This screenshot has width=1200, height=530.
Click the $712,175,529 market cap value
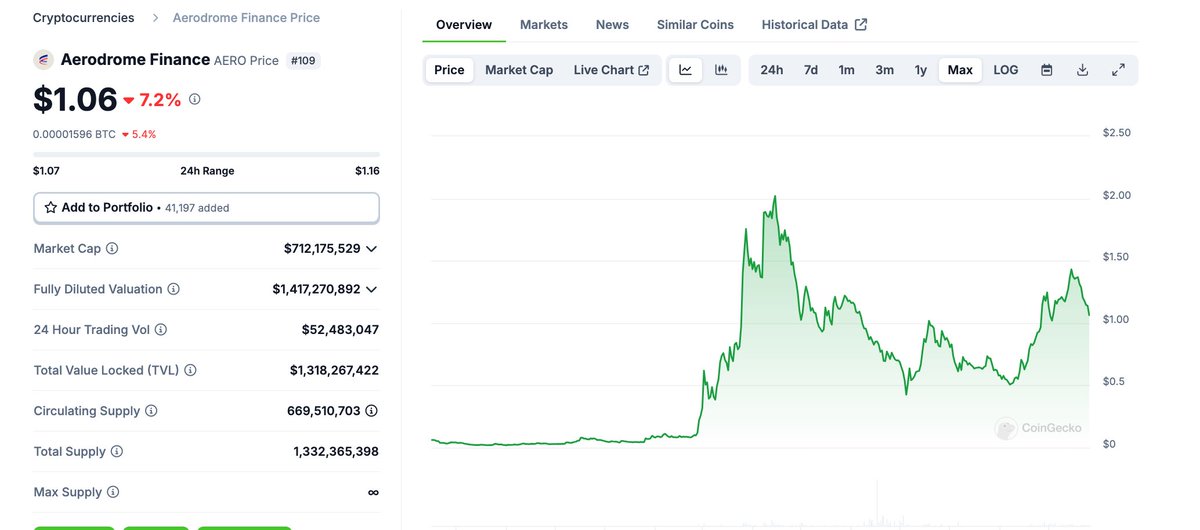pyautogui.click(x=322, y=248)
